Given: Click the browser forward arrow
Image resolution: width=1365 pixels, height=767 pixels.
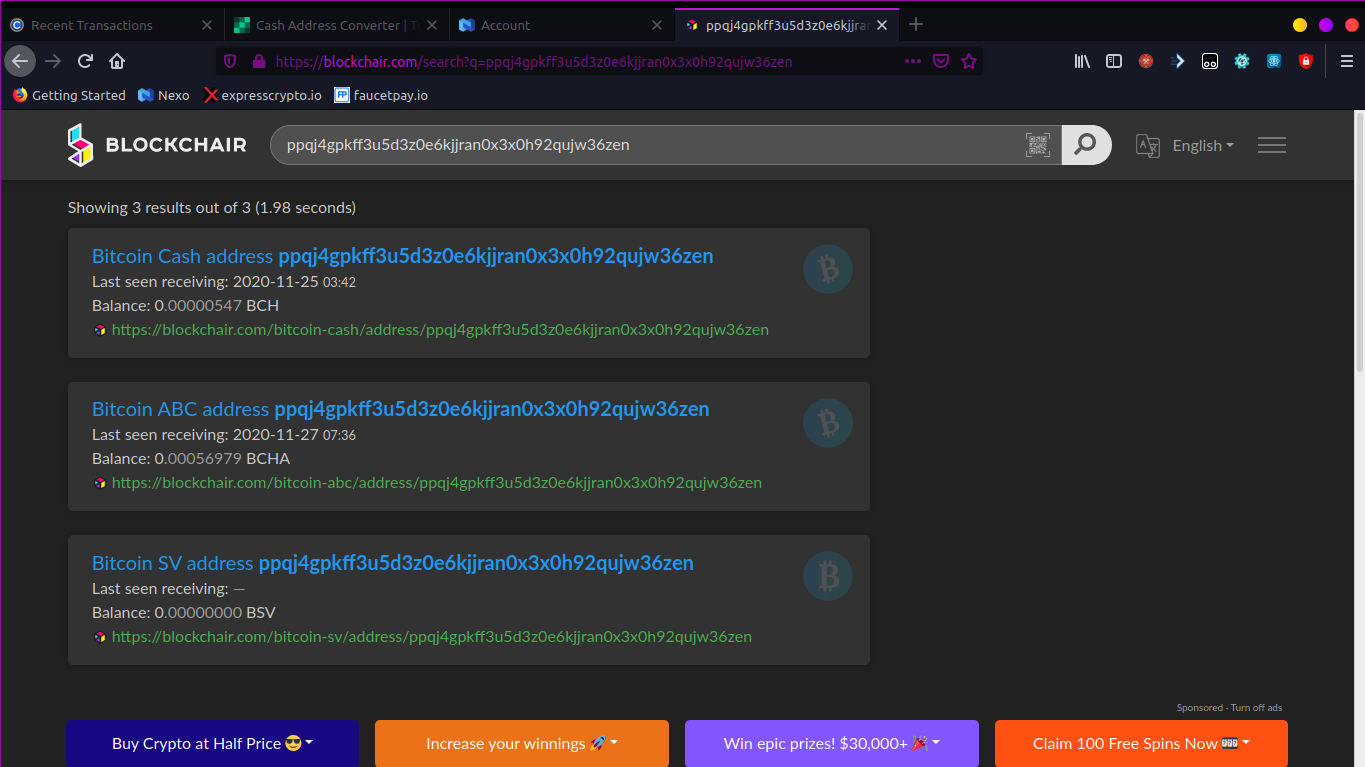Looking at the screenshot, I should [x=53, y=61].
